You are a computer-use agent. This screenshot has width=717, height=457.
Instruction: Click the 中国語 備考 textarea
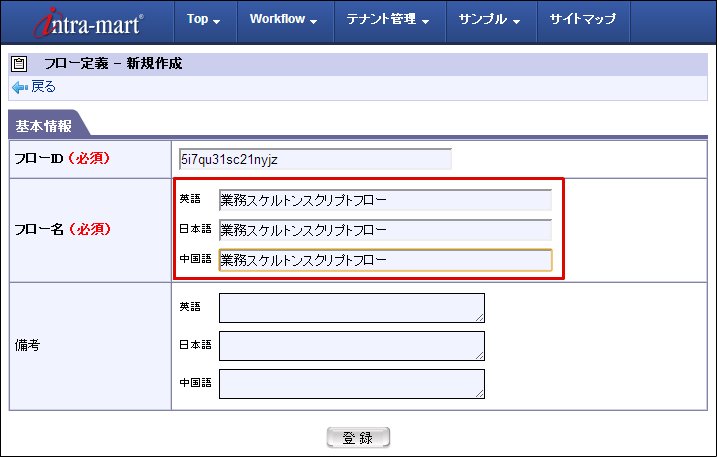click(x=352, y=384)
